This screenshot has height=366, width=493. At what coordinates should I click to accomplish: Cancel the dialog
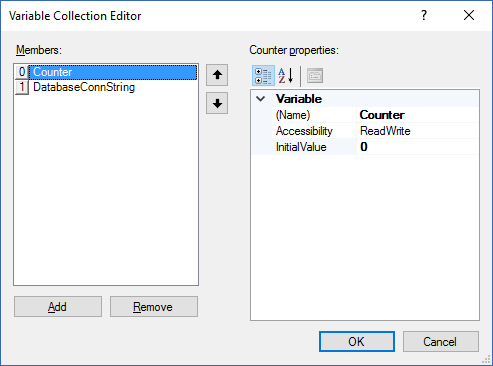coord(441,341)
